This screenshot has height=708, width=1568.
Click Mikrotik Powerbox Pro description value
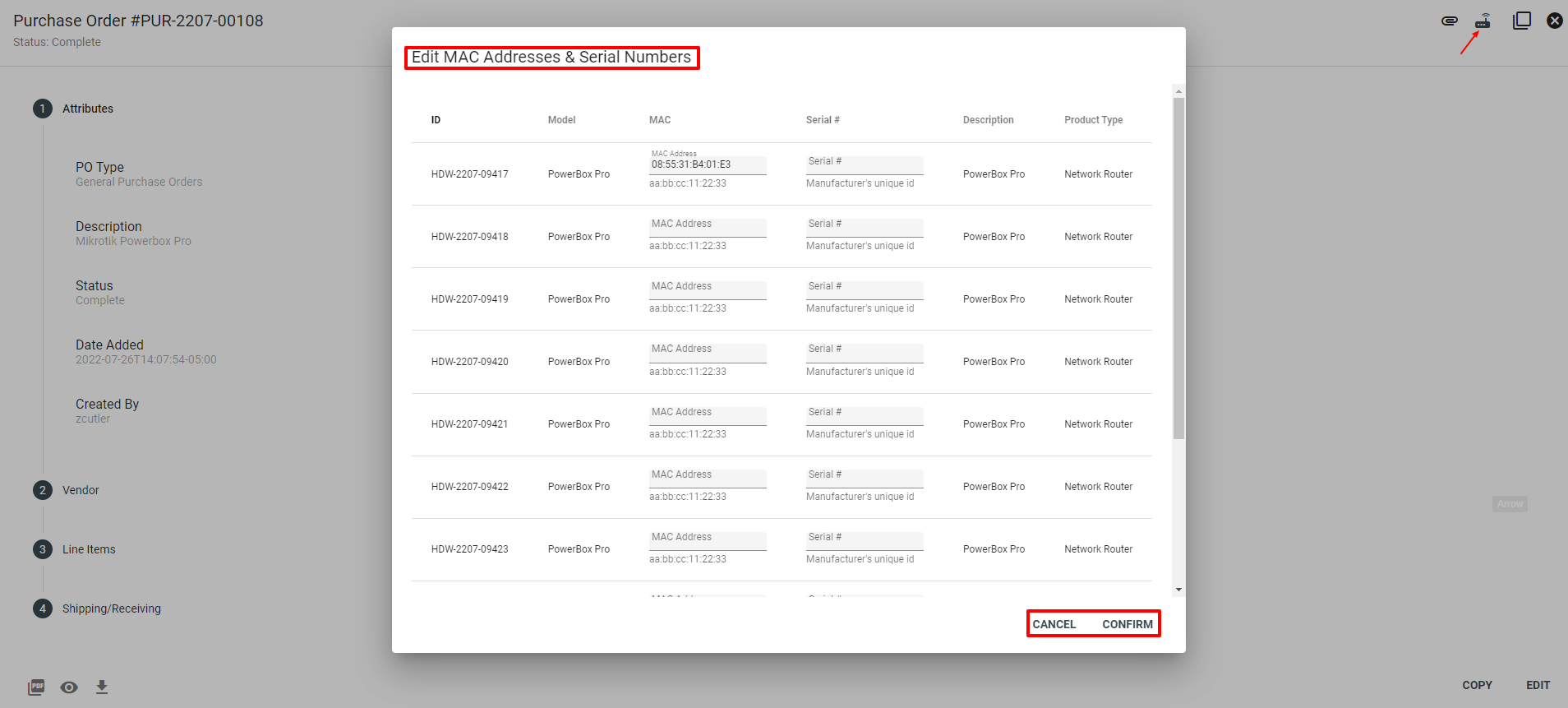tap(133, 241)
